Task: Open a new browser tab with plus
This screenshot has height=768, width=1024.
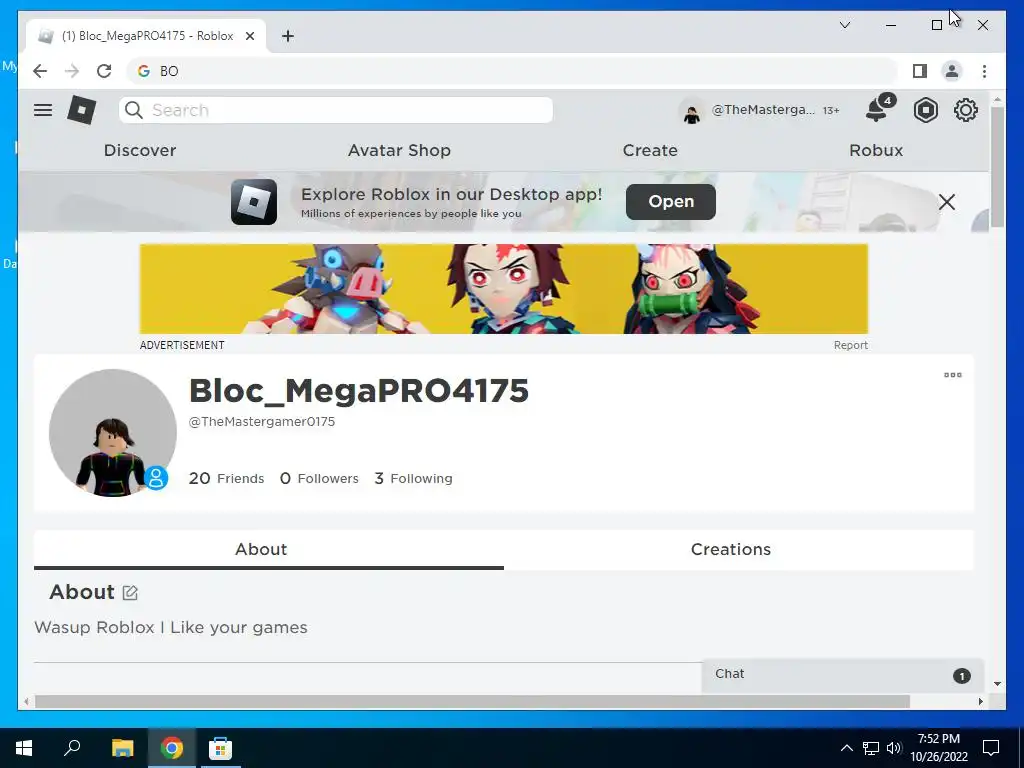Action: point(288,36)
